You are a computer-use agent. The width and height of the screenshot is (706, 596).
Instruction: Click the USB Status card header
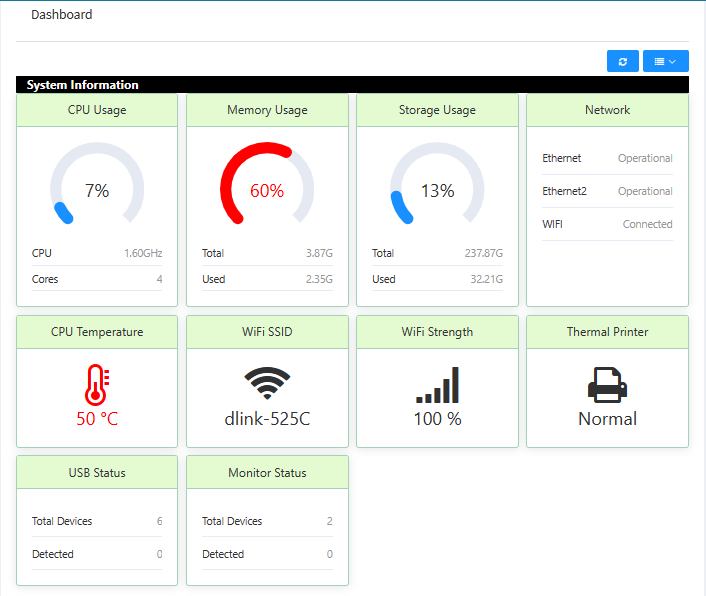(x=97, y=472)
